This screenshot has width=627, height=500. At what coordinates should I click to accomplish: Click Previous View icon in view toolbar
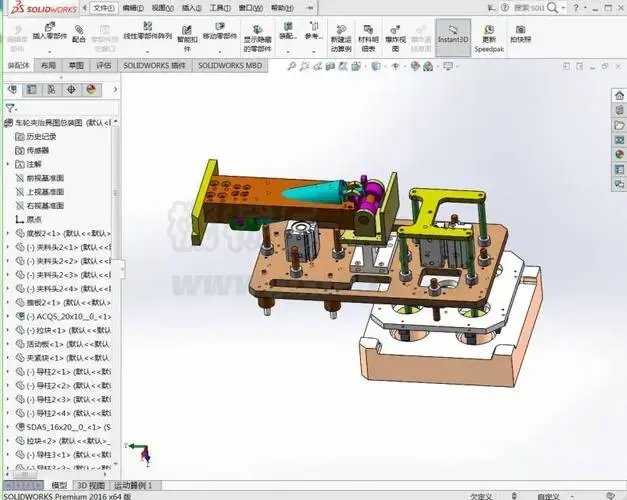[x=317, y=66]
